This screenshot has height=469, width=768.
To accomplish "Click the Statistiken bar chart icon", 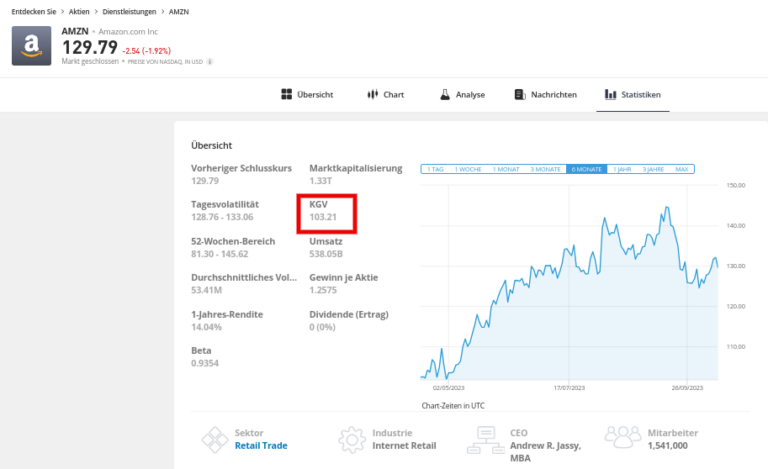I will click(x=610, y=94).
